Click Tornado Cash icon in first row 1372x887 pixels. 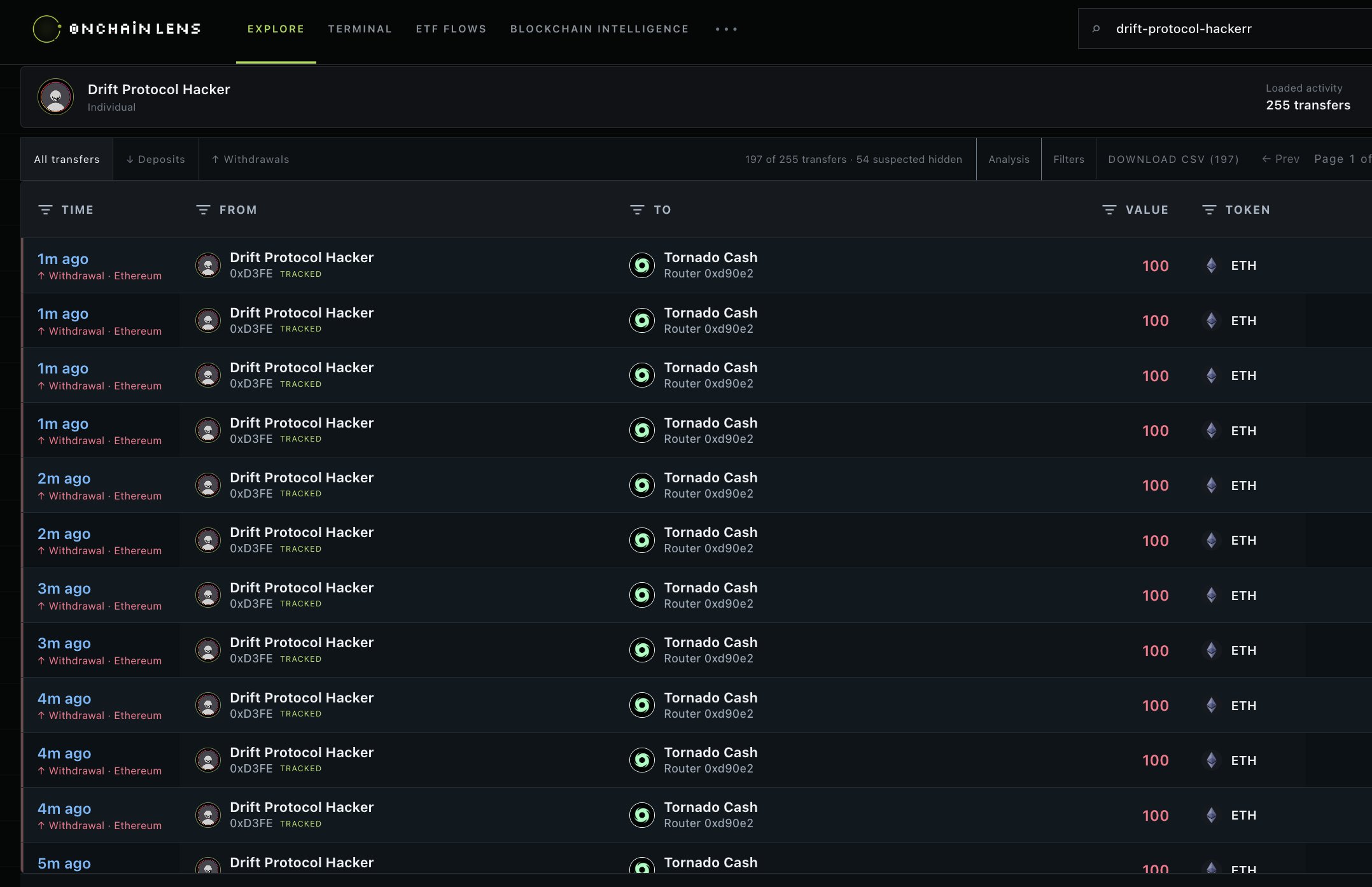tap(642, 265)
